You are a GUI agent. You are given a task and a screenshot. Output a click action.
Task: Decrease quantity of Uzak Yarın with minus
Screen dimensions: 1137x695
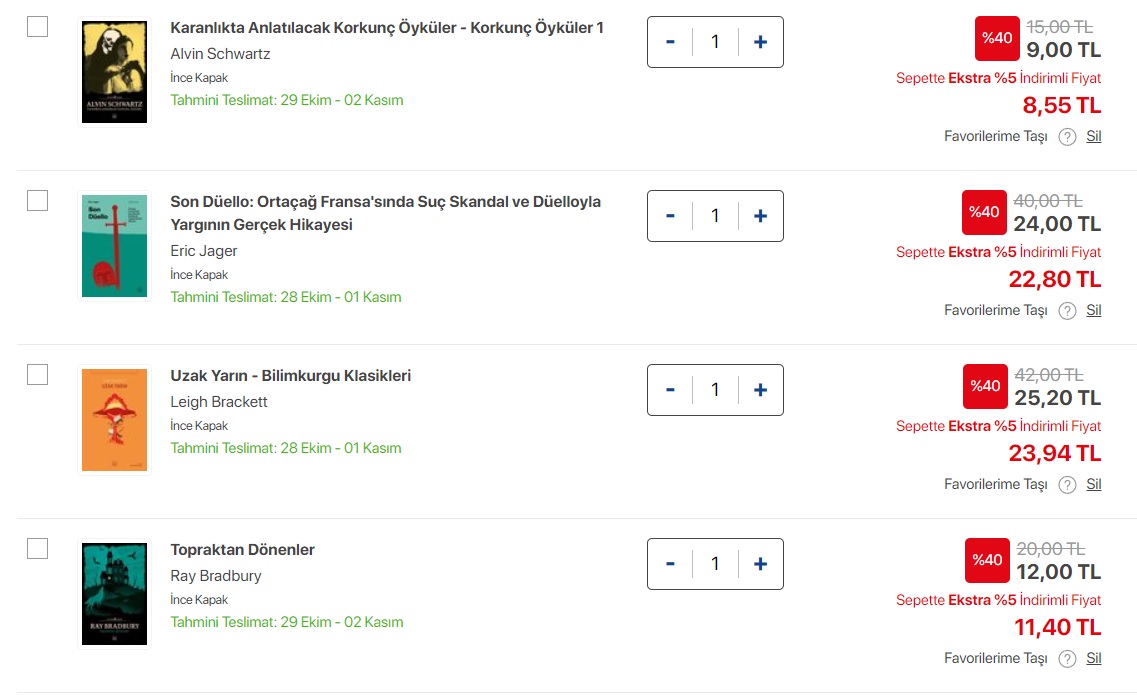pyautogui.click(x=670, y=390)
